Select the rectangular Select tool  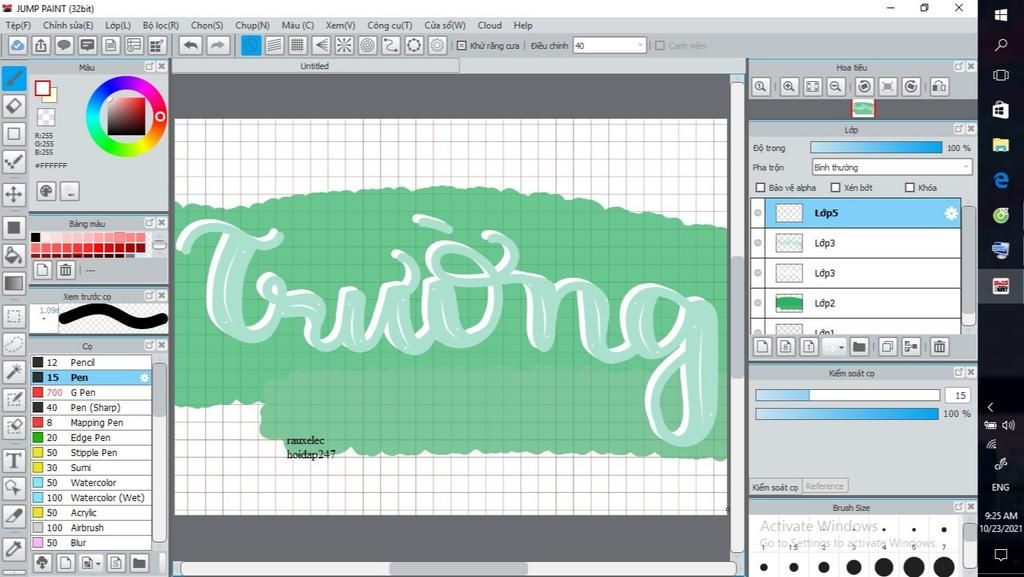coord(14,317)
